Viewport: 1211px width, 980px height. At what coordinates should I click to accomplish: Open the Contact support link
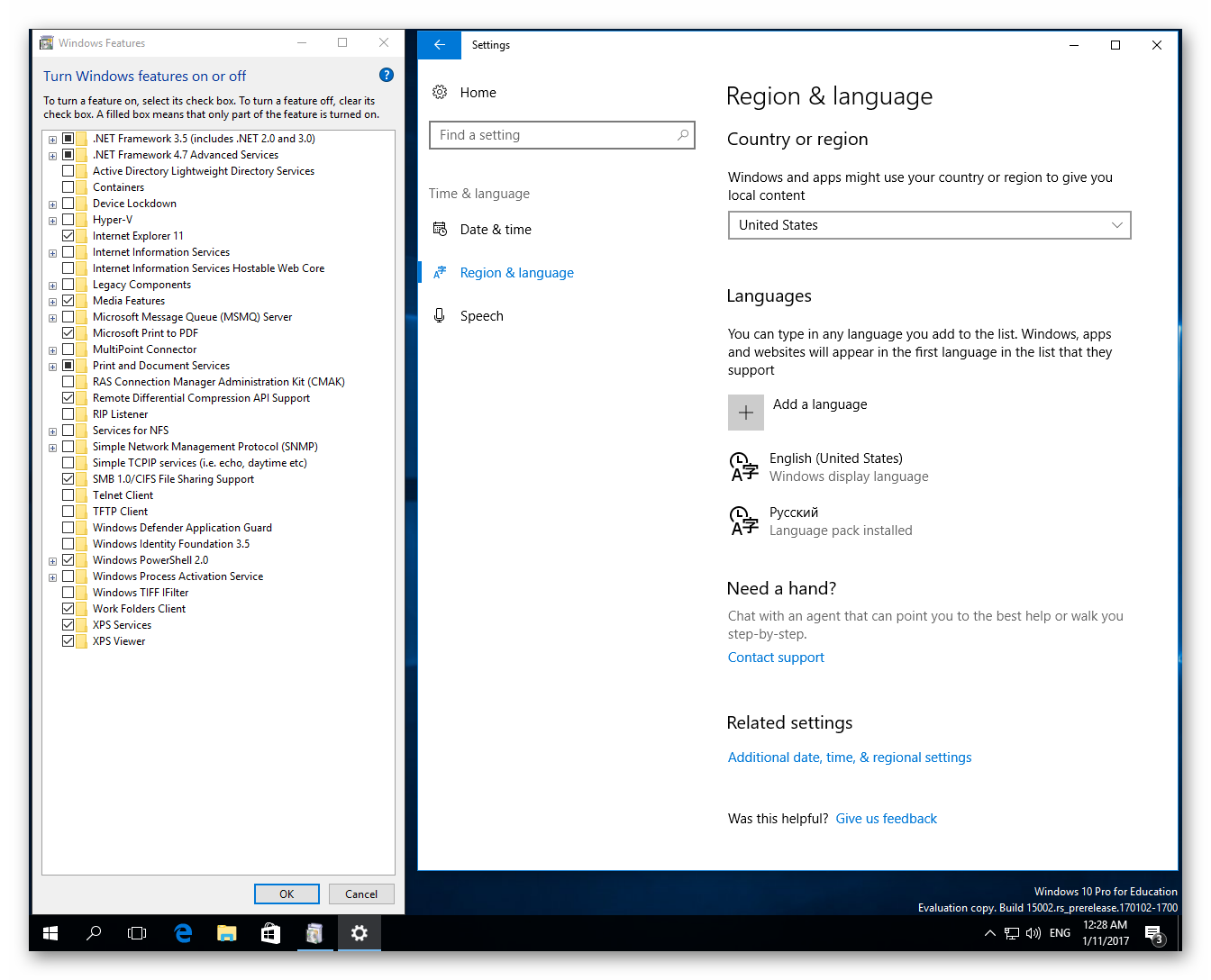(776, 658)
